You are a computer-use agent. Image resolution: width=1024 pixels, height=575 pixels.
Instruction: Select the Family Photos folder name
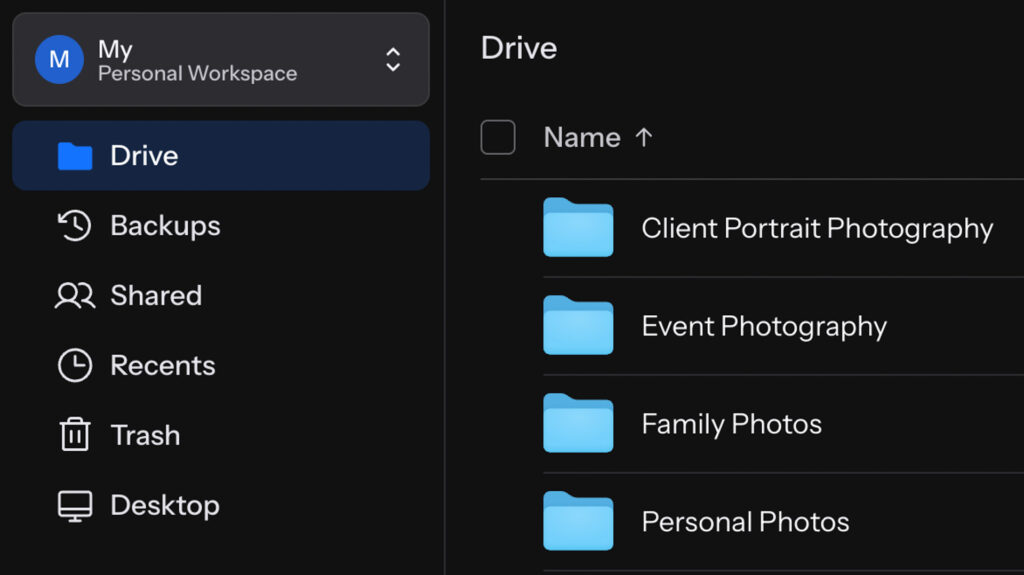point(731,425)
